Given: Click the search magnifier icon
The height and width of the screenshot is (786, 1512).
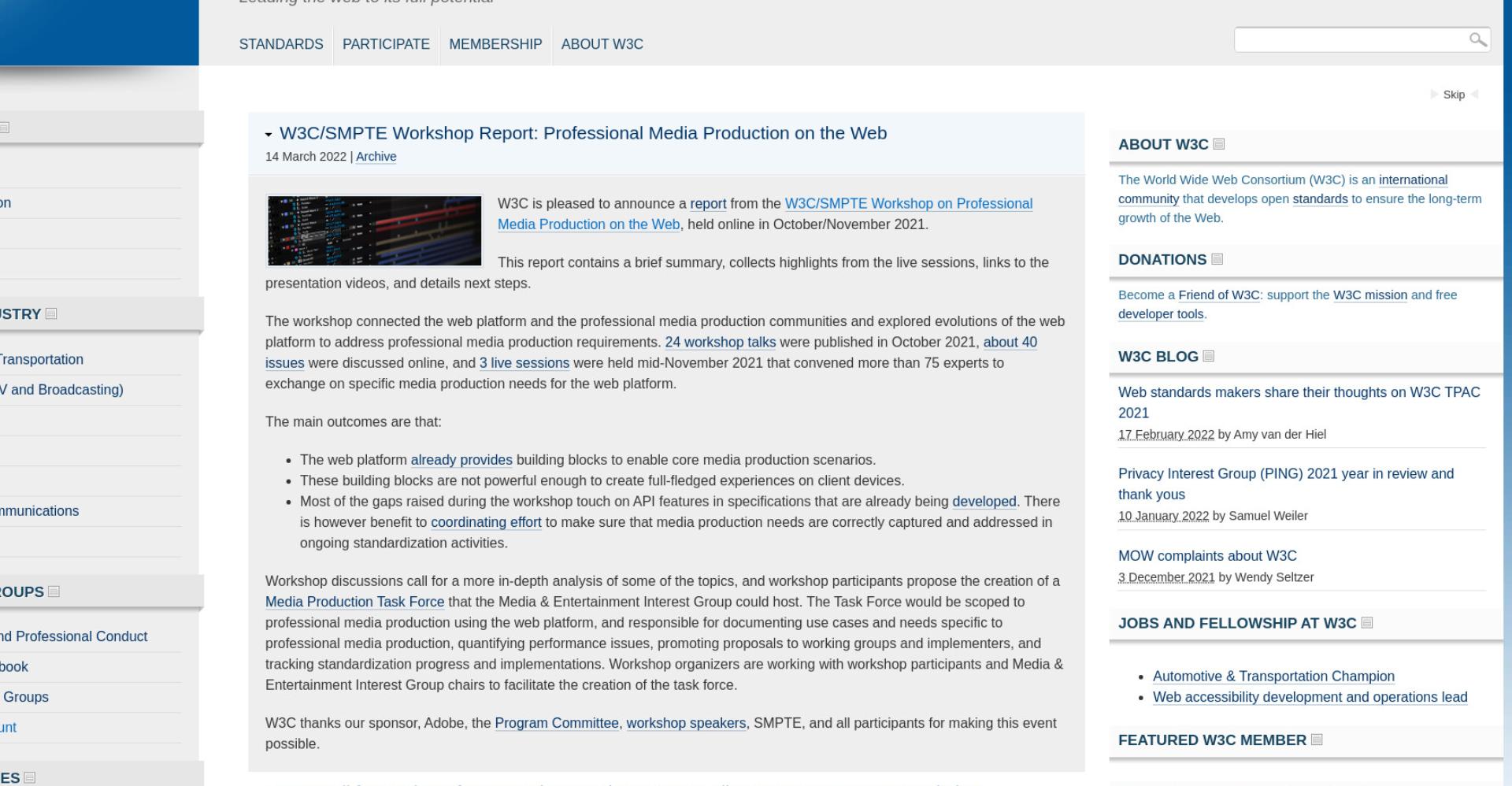Looking at the screenshot, I should point(1477,39).
